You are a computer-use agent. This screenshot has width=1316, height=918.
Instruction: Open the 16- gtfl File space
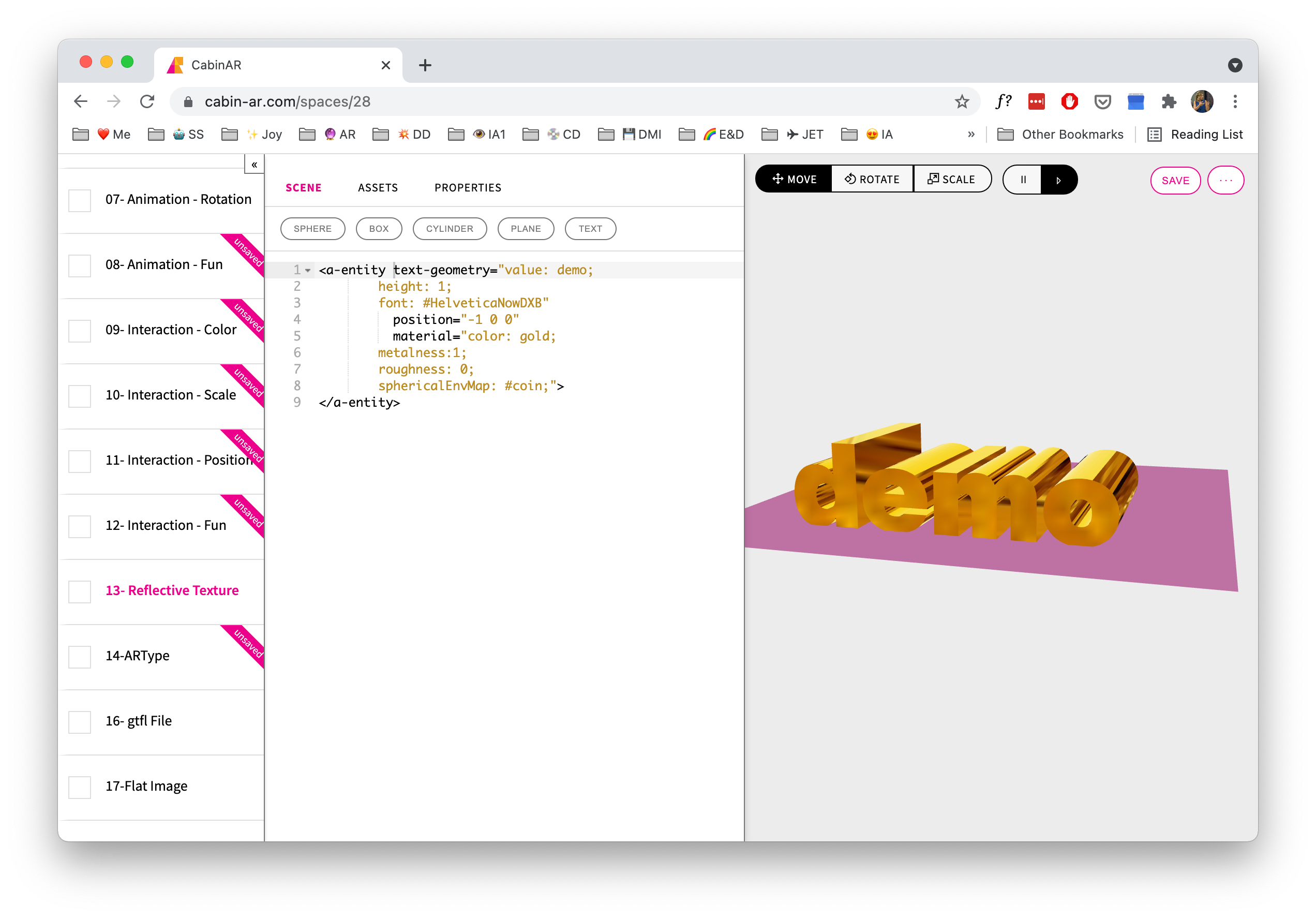(139, 721)
